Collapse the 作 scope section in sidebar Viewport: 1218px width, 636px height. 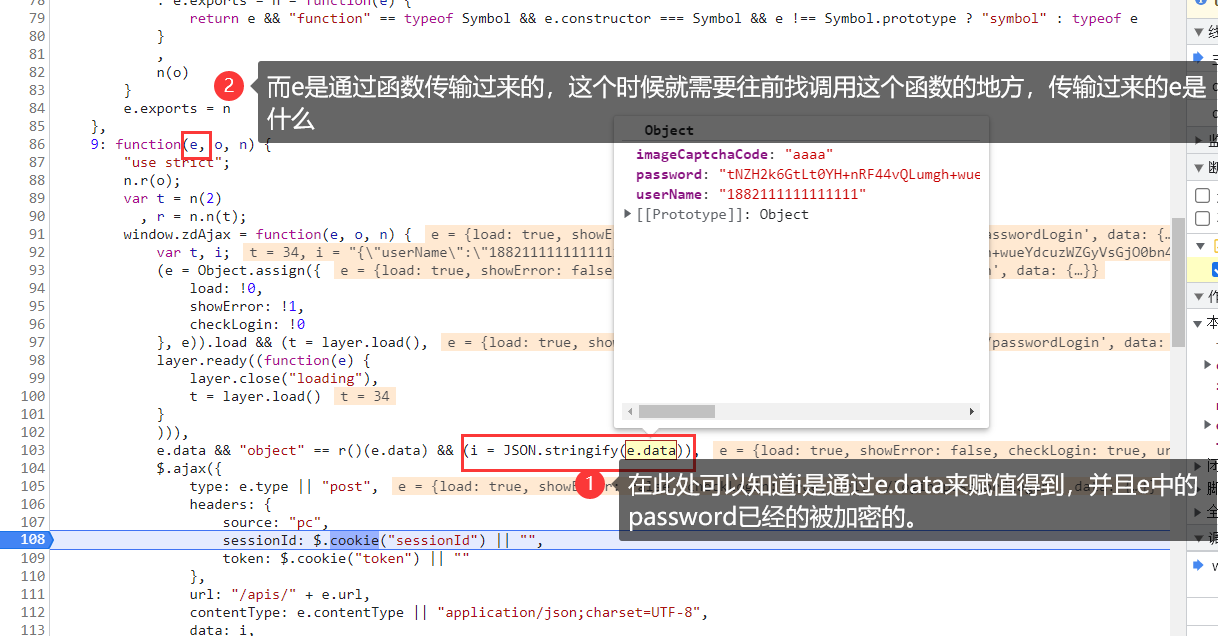pyautogui.click(x=1200, y=296)
